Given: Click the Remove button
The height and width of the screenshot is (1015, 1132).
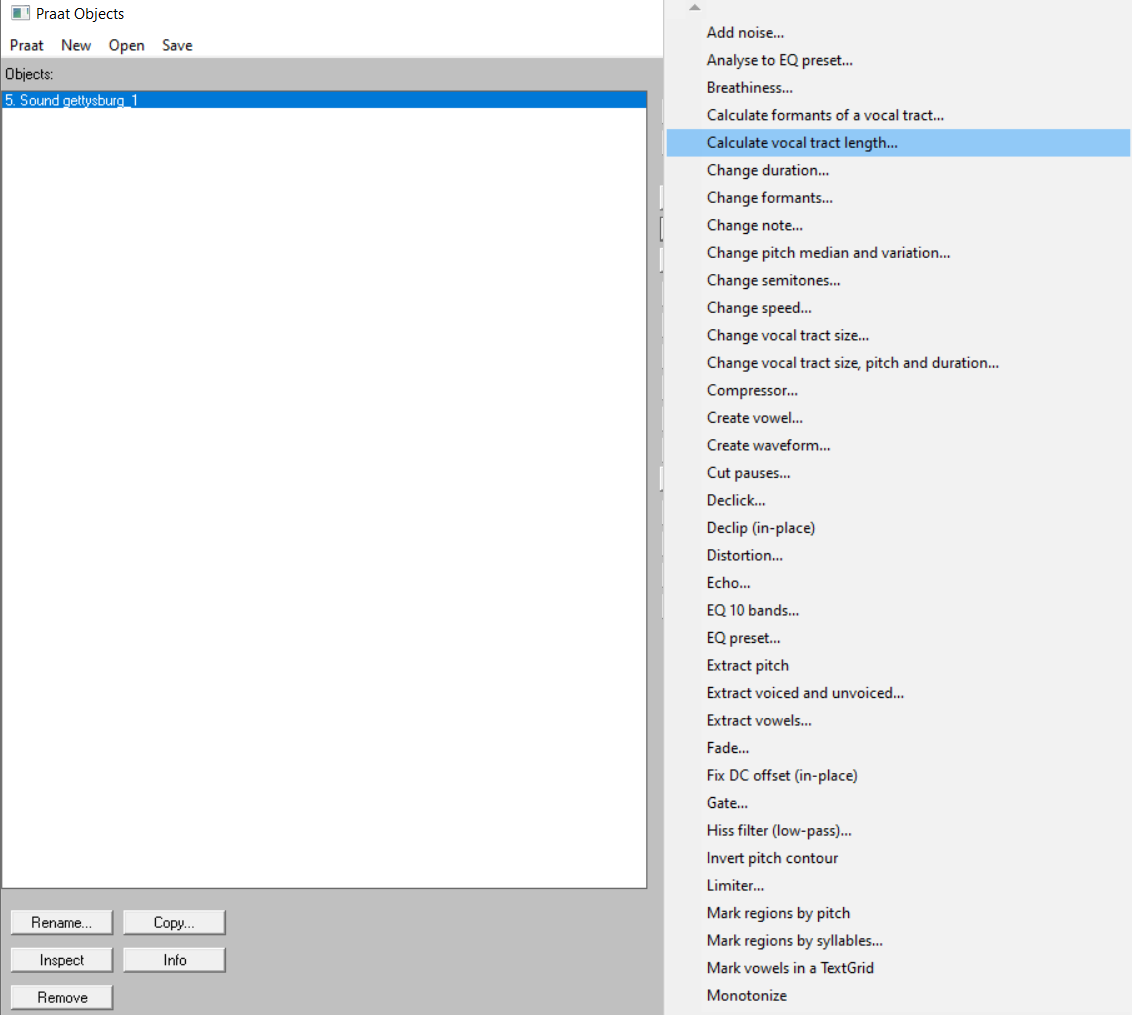Looking at the screenshot, I should pos(62,997).
